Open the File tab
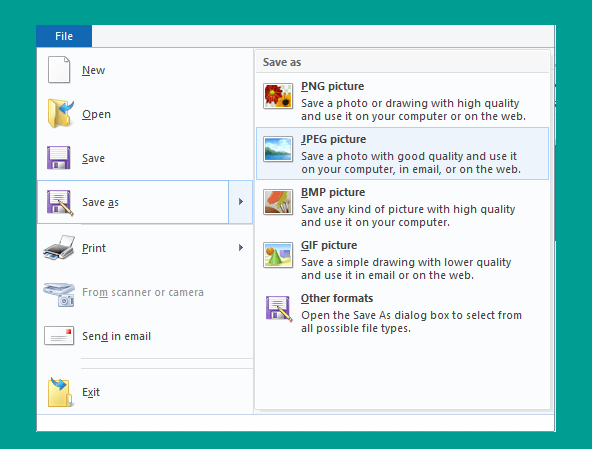Viewport: 592px width, 449px height. tap(64, 36)
